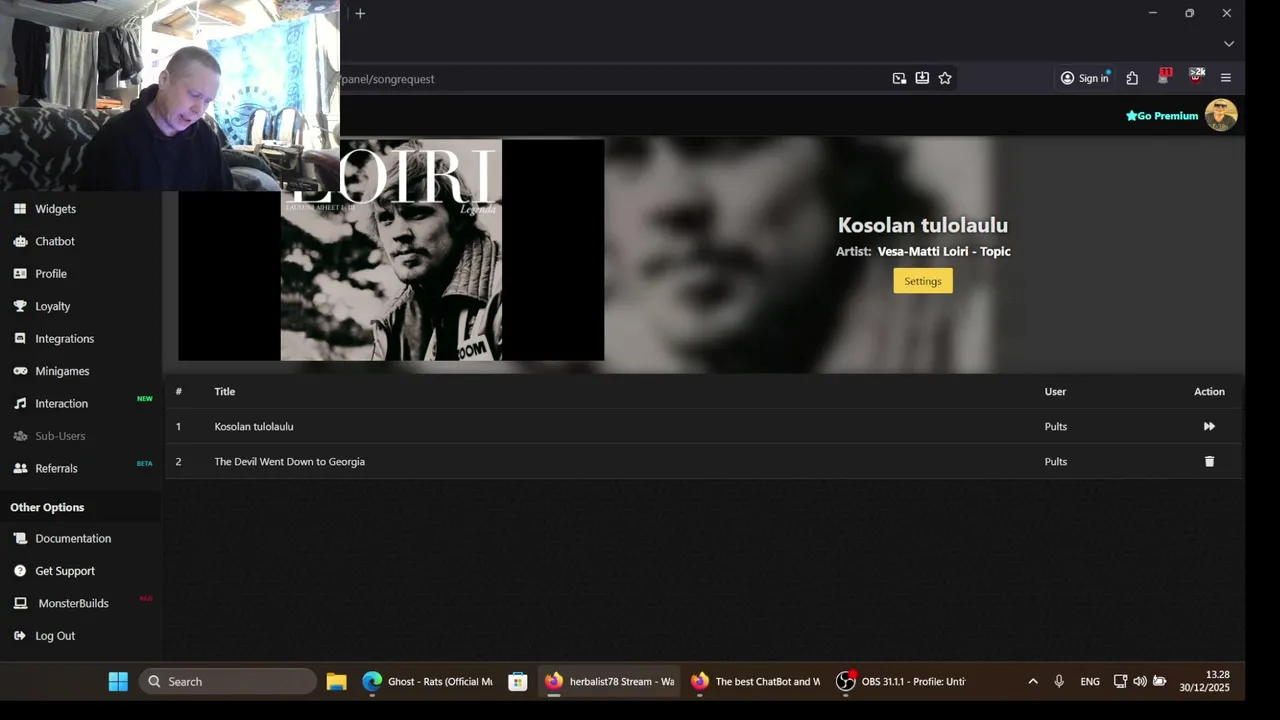The height and width of the screenshot is (720, 1280).
Task: Click the Other Options heading
Action: [47, 507]
